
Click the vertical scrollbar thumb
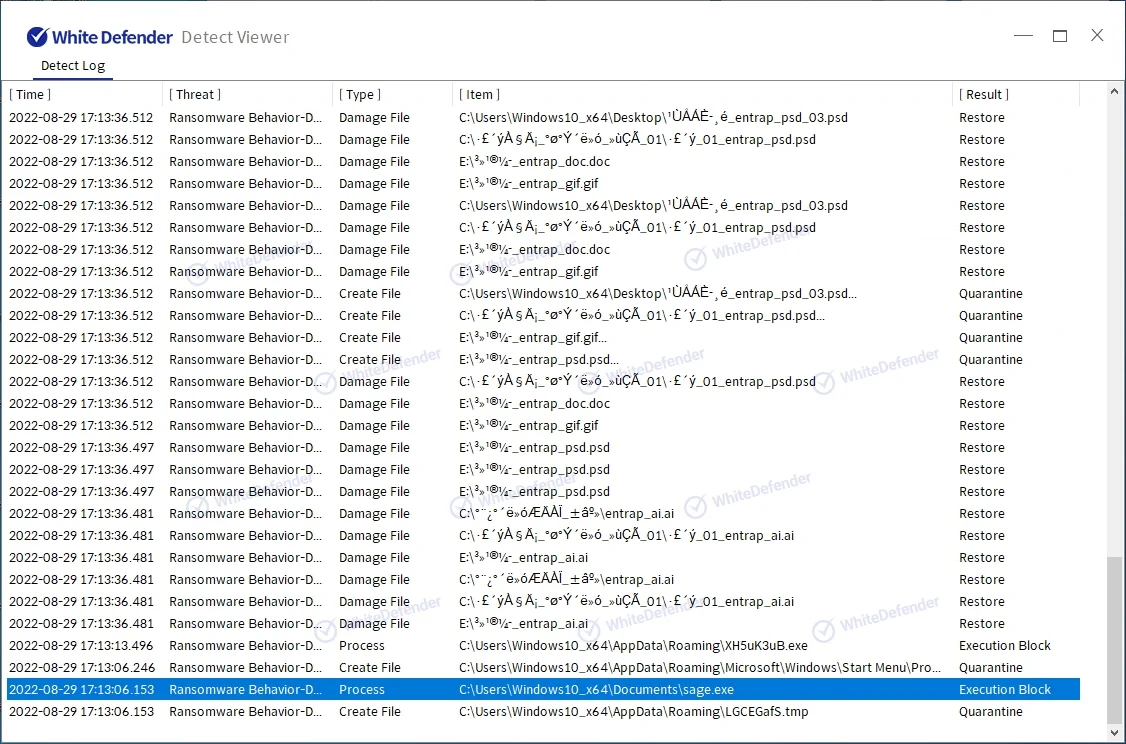click(1116, 640)
